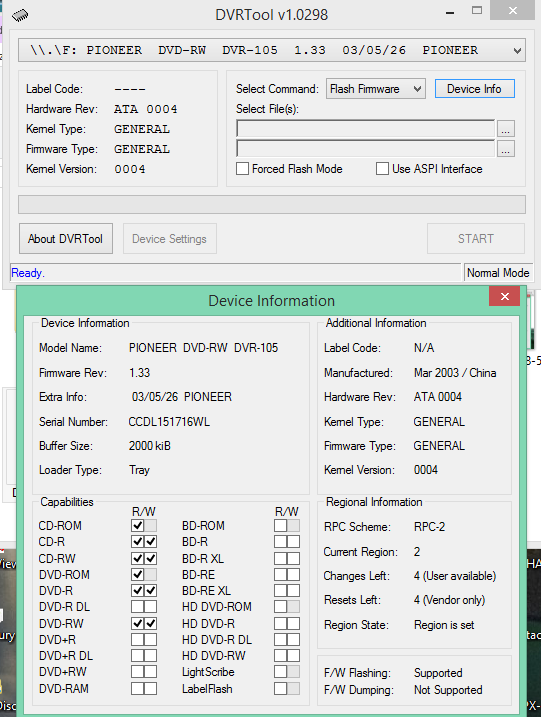Image resolution: width=541 pixels, height=717 pixels.
Task: Select Model Name value PIONEER DVD-RW DVR-105
Action: (204, 348)
